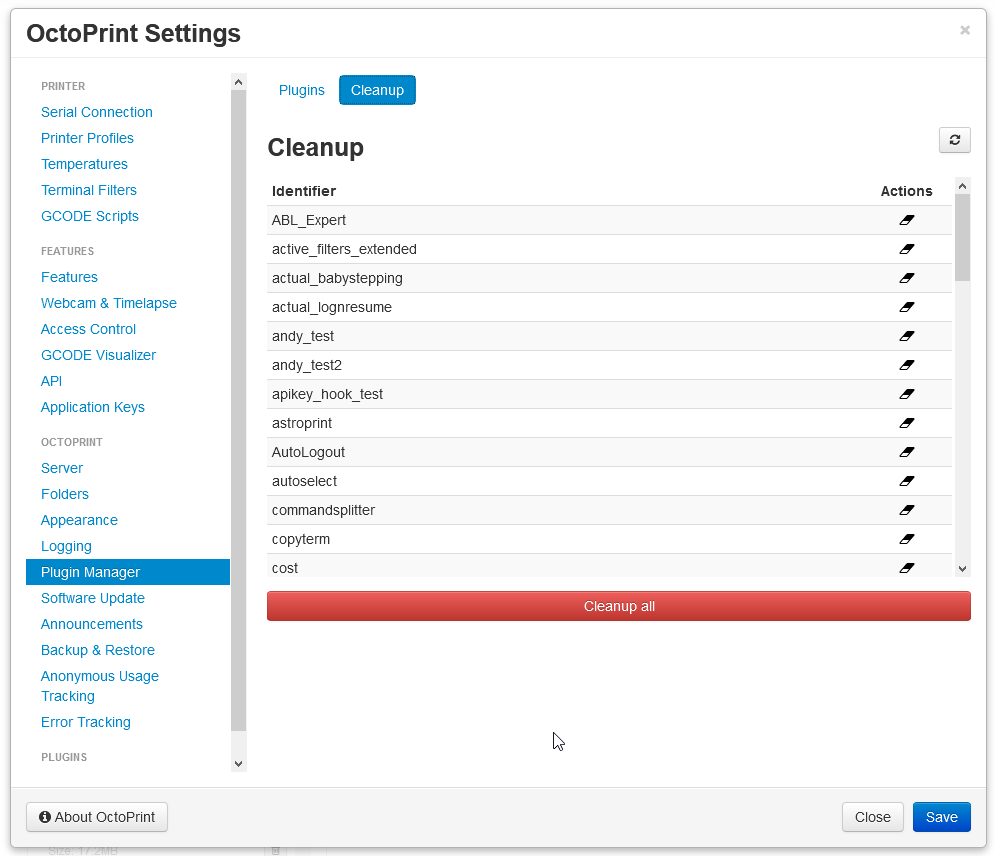The width and height of the screenshot is (995, 856).
Task: Go to Backup & Restore
Action: pos(98,650)
